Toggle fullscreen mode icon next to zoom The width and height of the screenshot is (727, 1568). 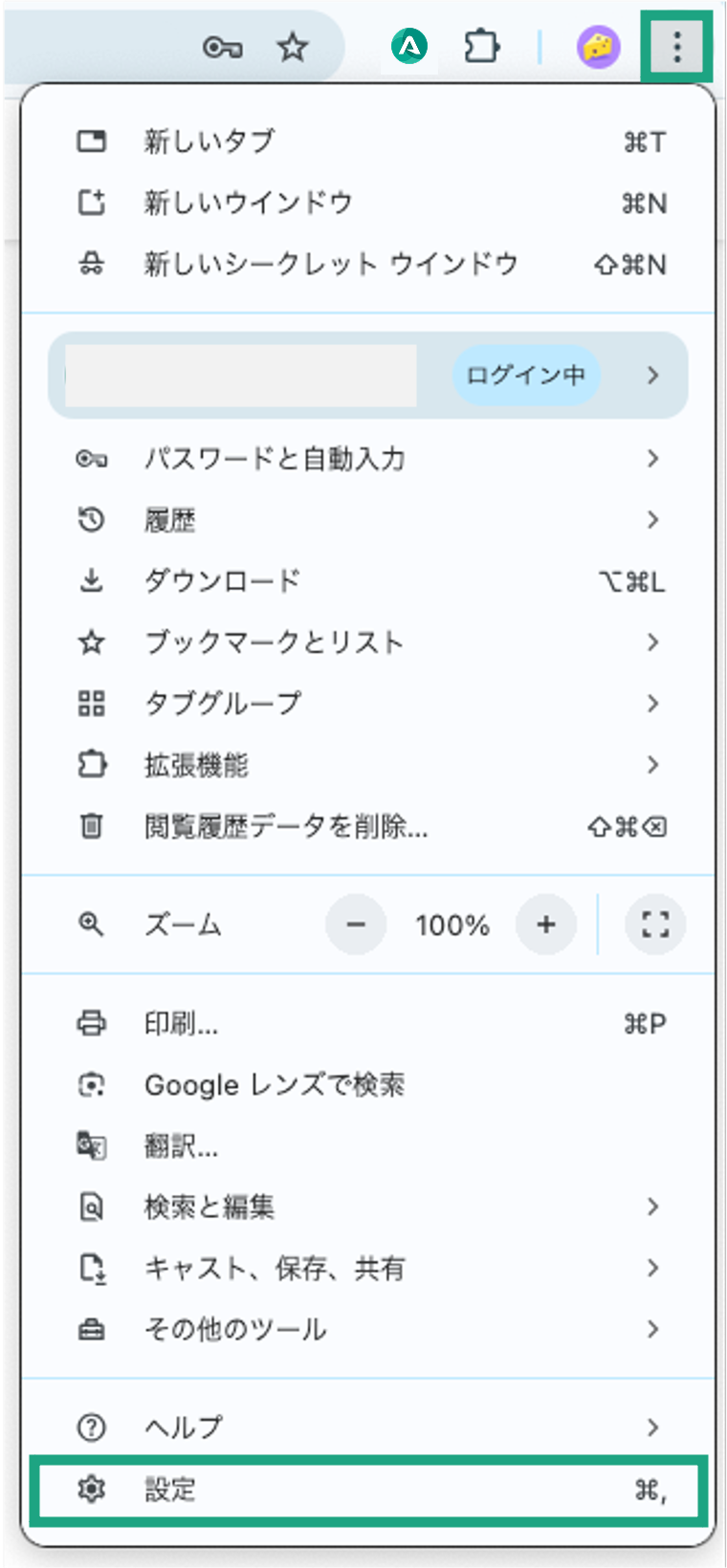click(x=655, y=925)
